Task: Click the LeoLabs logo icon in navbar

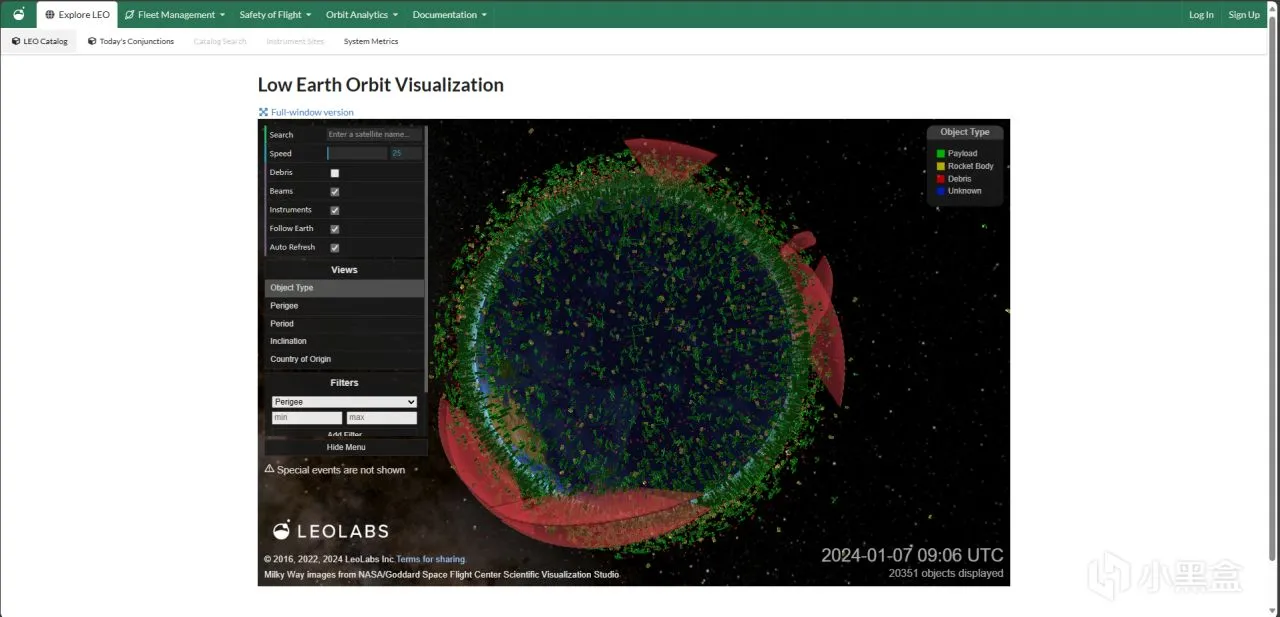Action: (x=18, y=14)
